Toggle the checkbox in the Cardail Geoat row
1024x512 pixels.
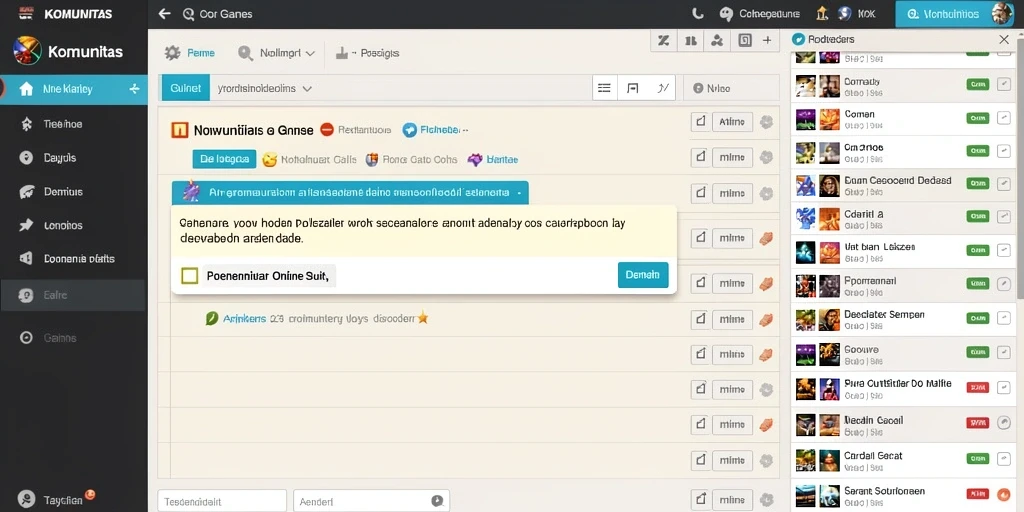pyautogui.click(x=1004, y=459)
